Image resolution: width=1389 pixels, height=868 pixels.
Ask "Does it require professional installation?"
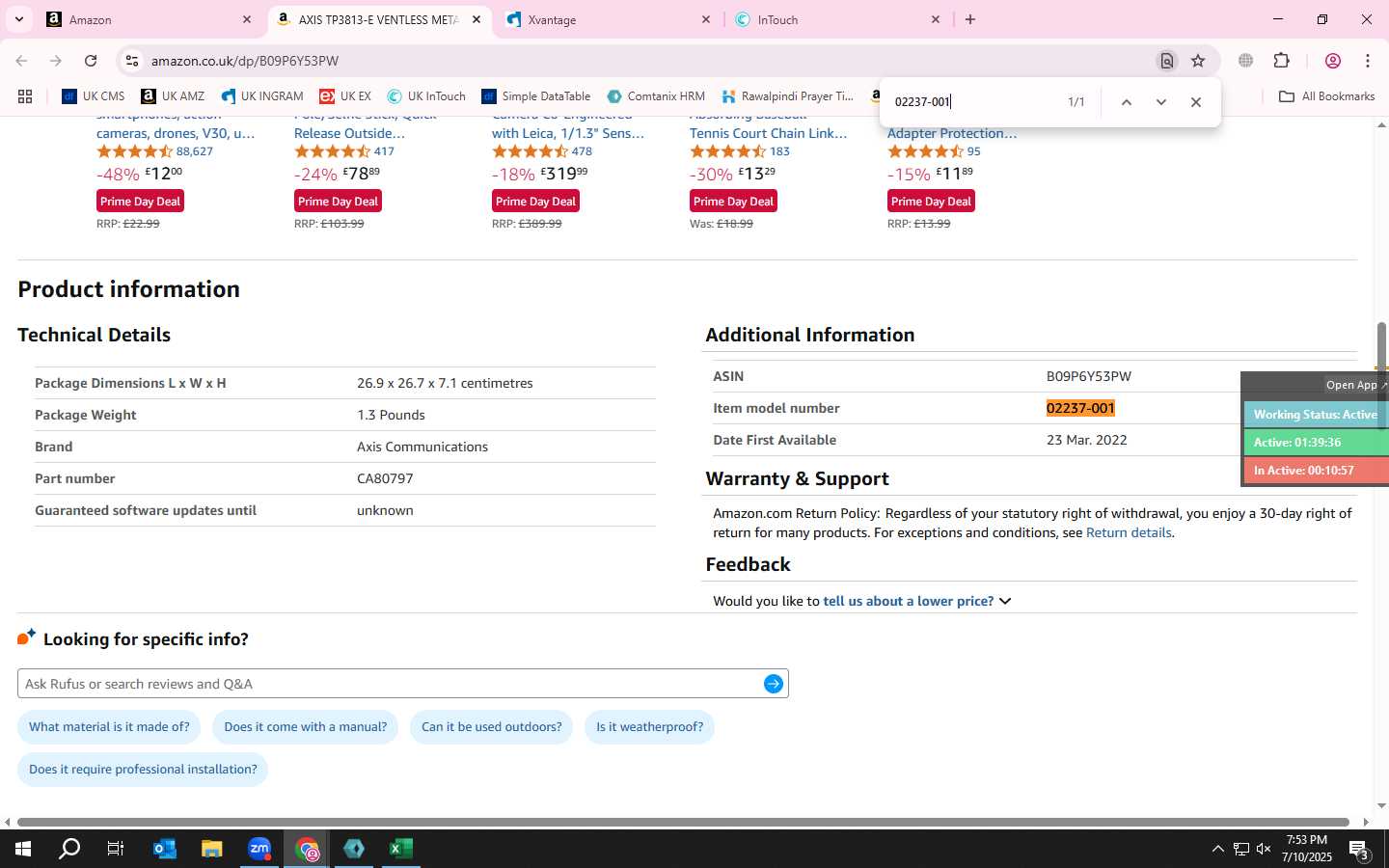(143, 770)
